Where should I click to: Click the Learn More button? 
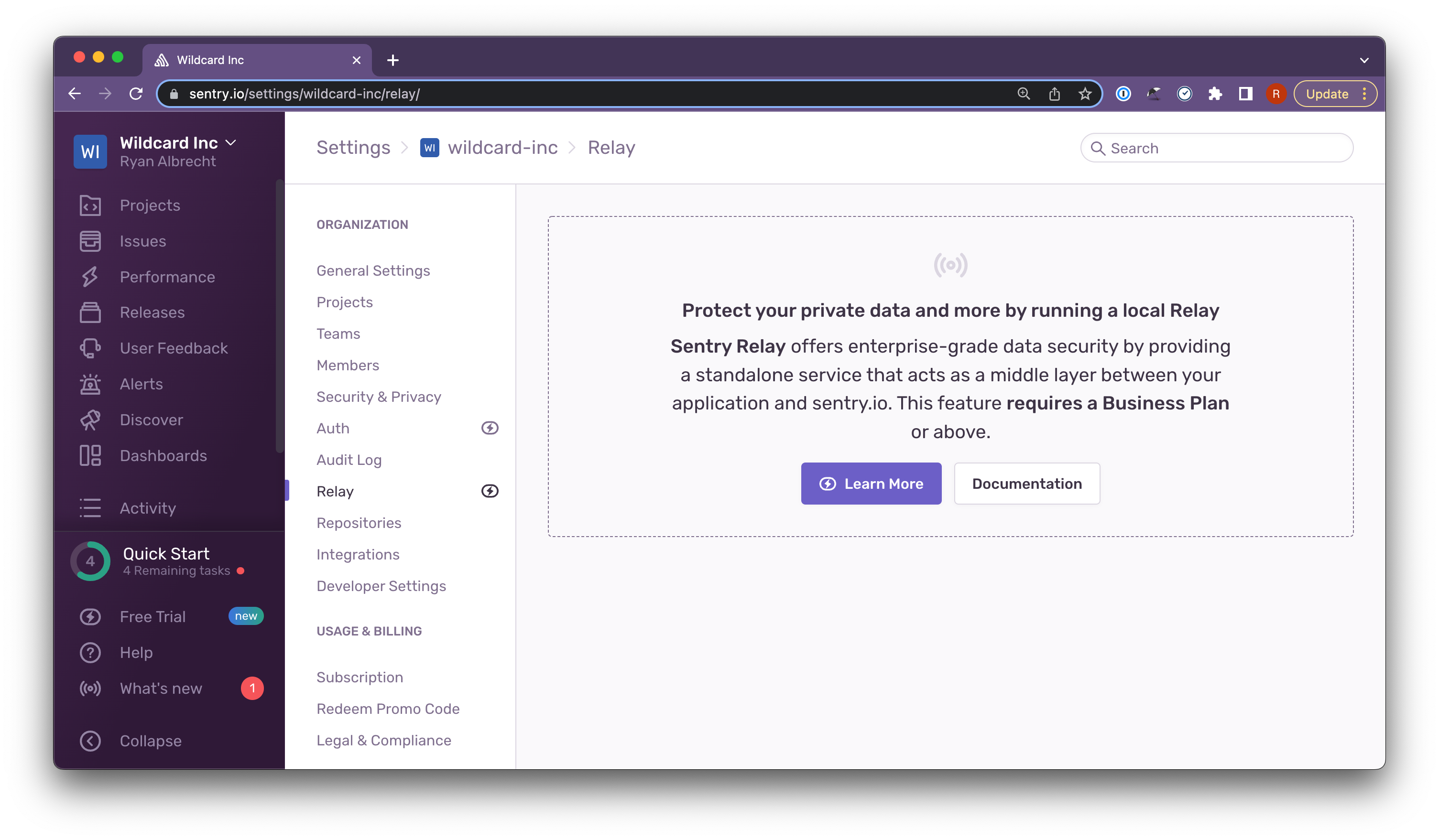click(871, 484)
